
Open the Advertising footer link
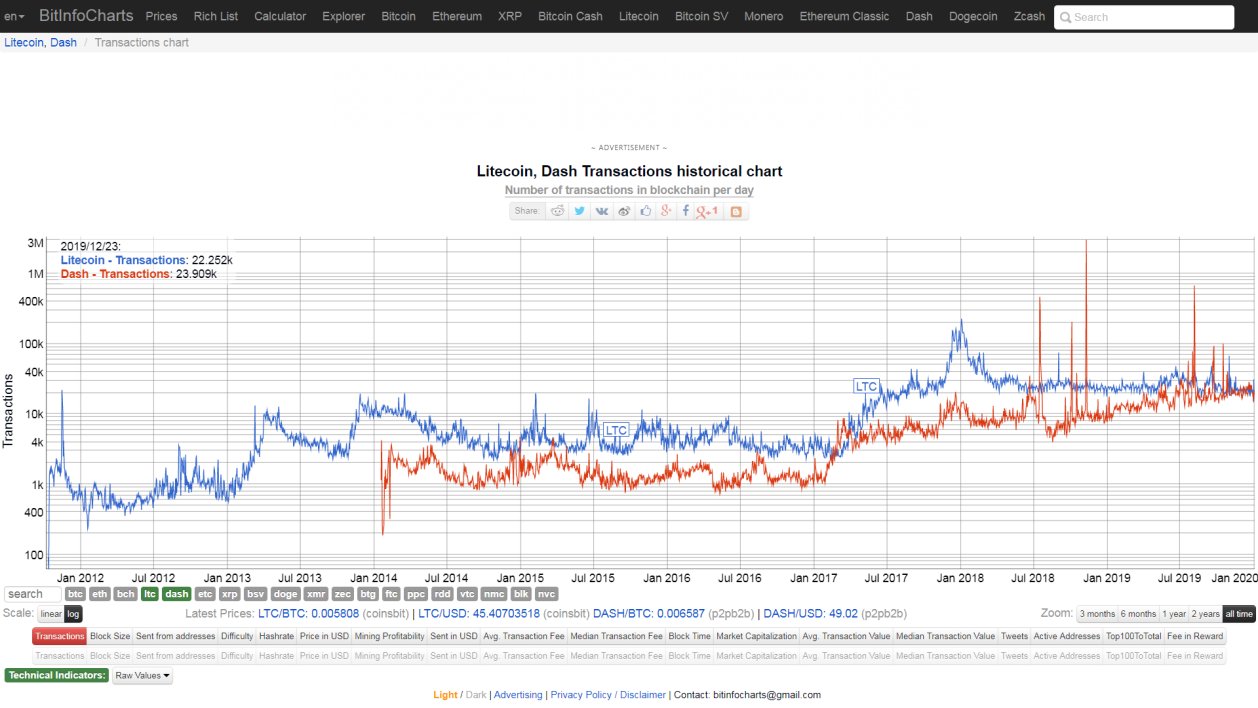pos(518,694)
